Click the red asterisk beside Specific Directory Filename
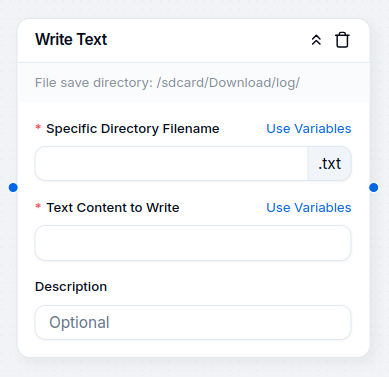 pos(38,128)
